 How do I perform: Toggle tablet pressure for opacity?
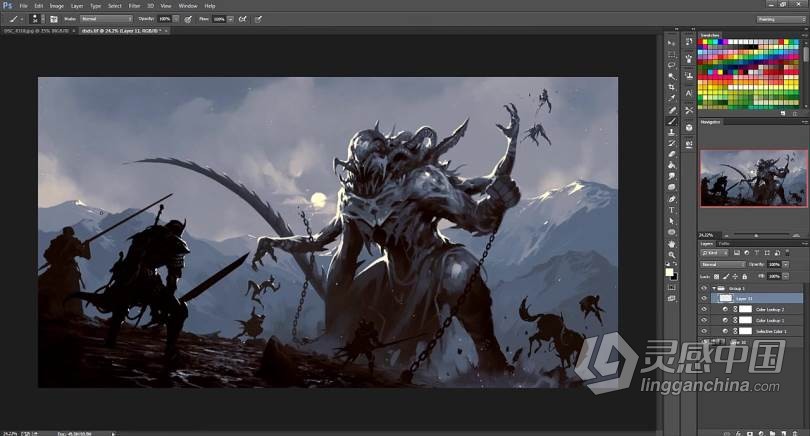tap(188, 19)
